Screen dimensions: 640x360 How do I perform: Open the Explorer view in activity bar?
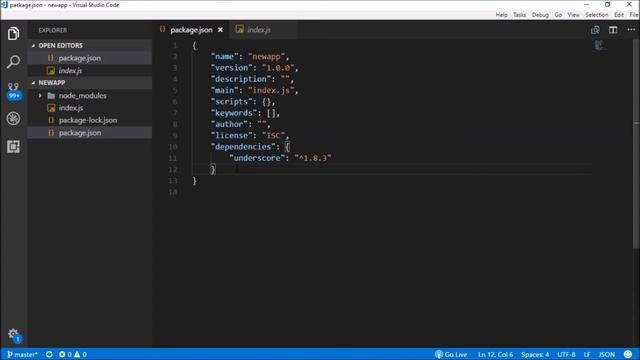tap(13, 33)
